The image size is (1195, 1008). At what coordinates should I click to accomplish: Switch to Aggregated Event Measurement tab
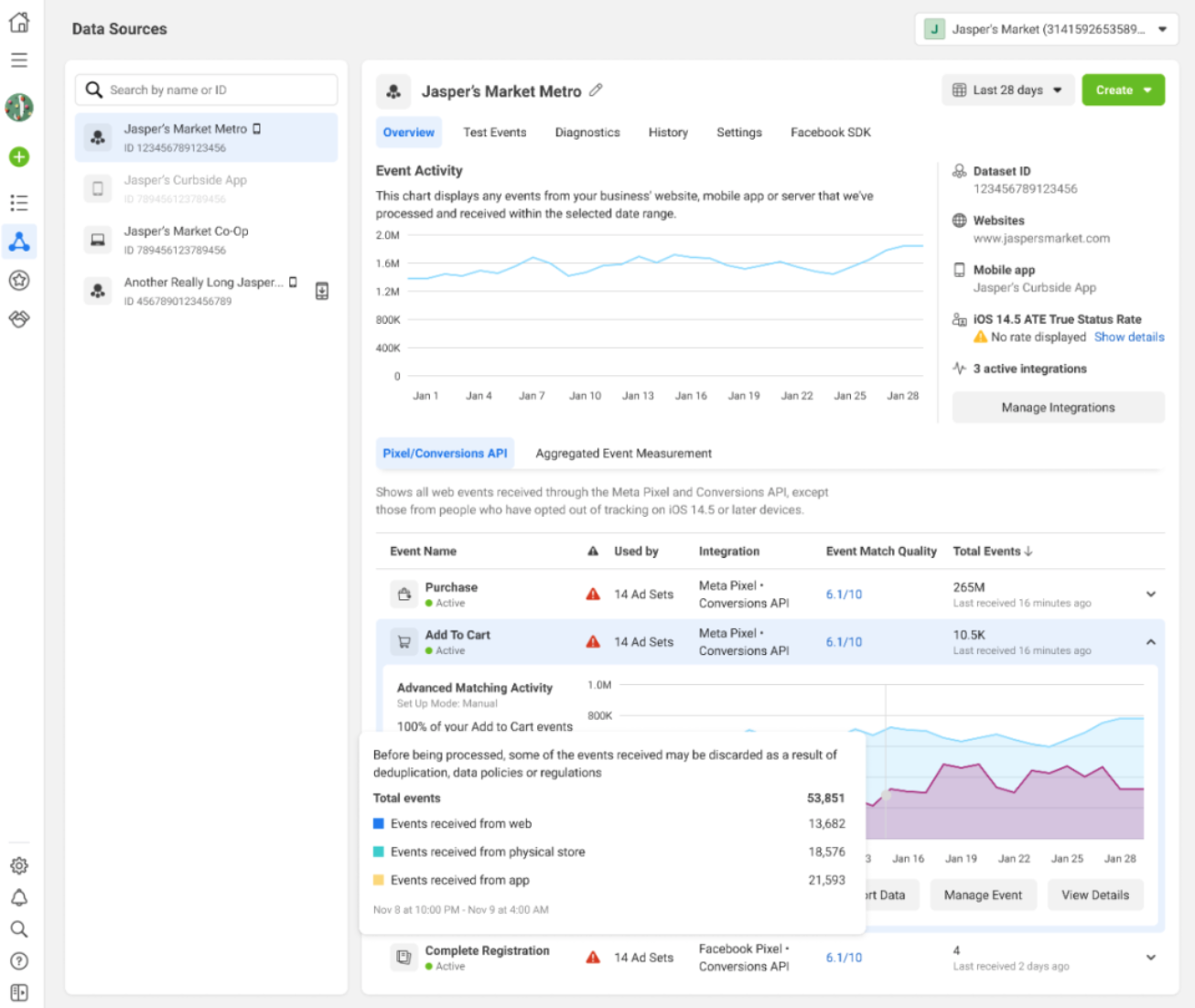click(623, 454)
